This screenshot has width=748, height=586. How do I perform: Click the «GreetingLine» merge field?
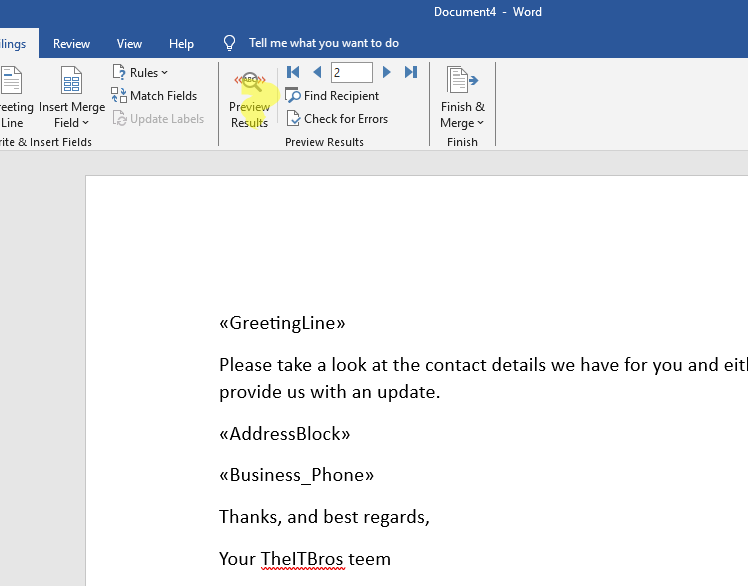[x=282, y=323]
